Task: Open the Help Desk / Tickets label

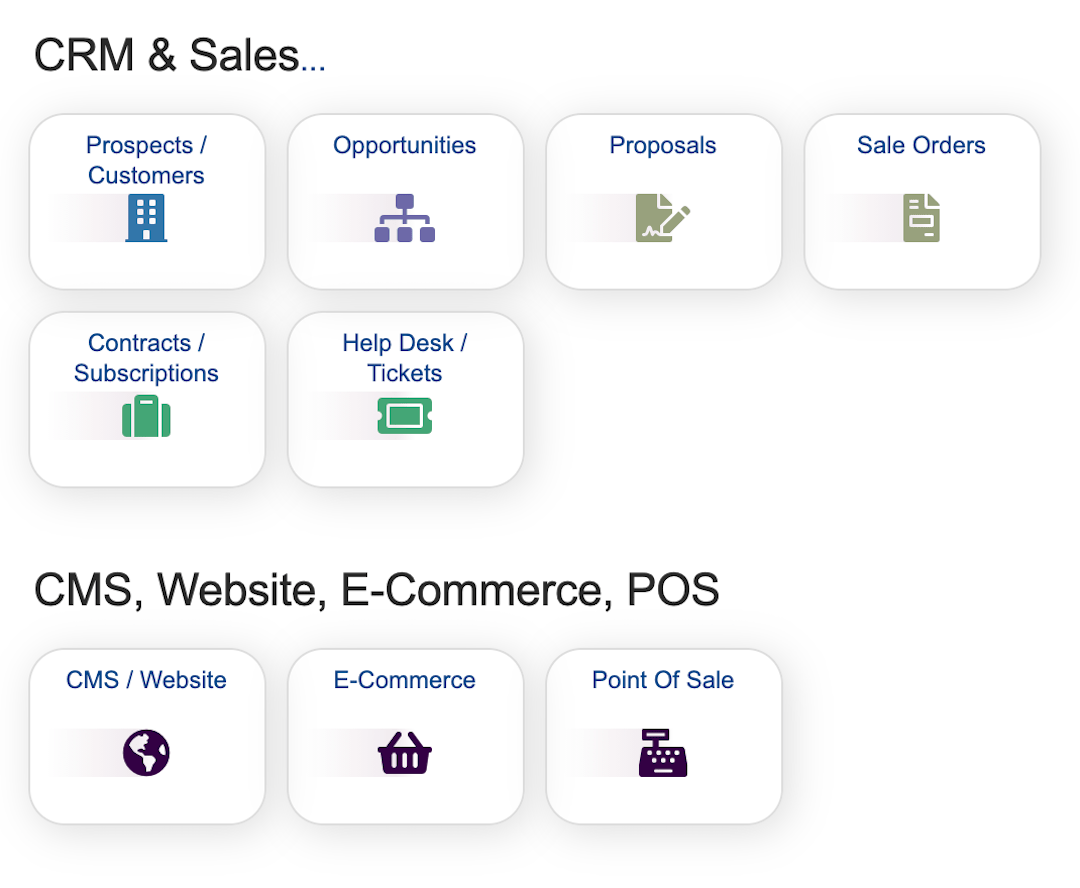Action: pyautogui.click(x=405, y=358)
